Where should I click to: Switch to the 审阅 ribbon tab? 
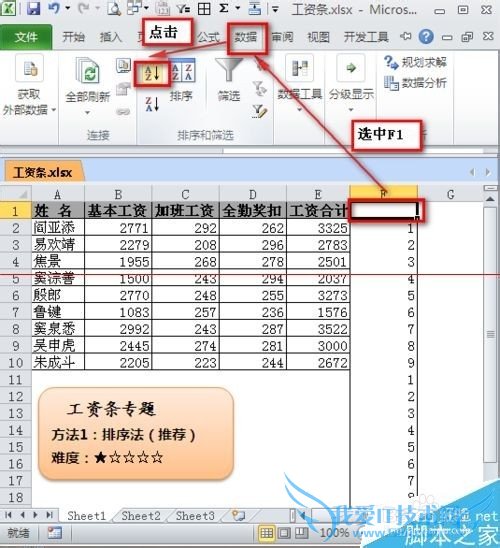click(282, 37)
